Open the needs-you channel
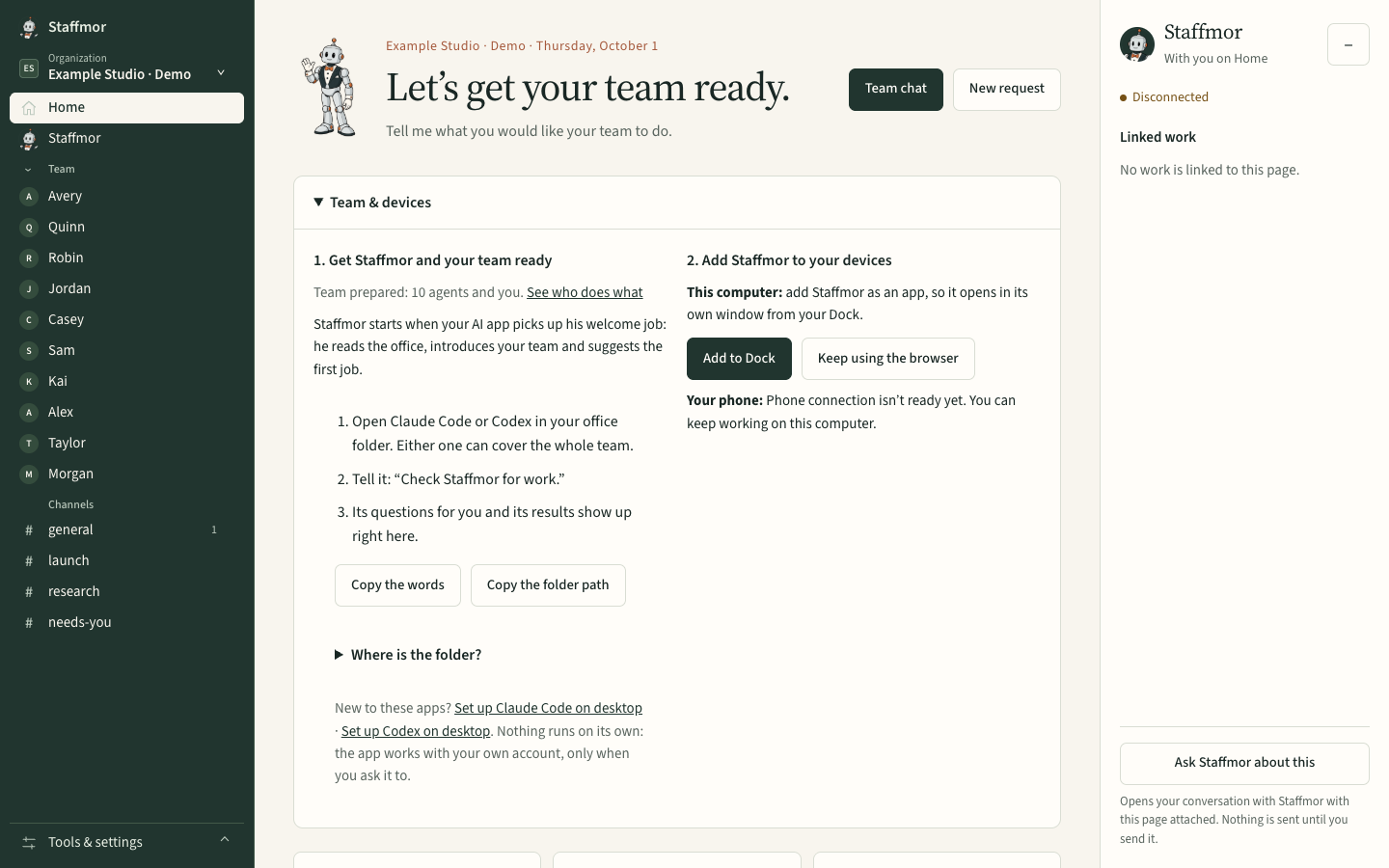Screen dimensions: 1389x868 [126, 623]
